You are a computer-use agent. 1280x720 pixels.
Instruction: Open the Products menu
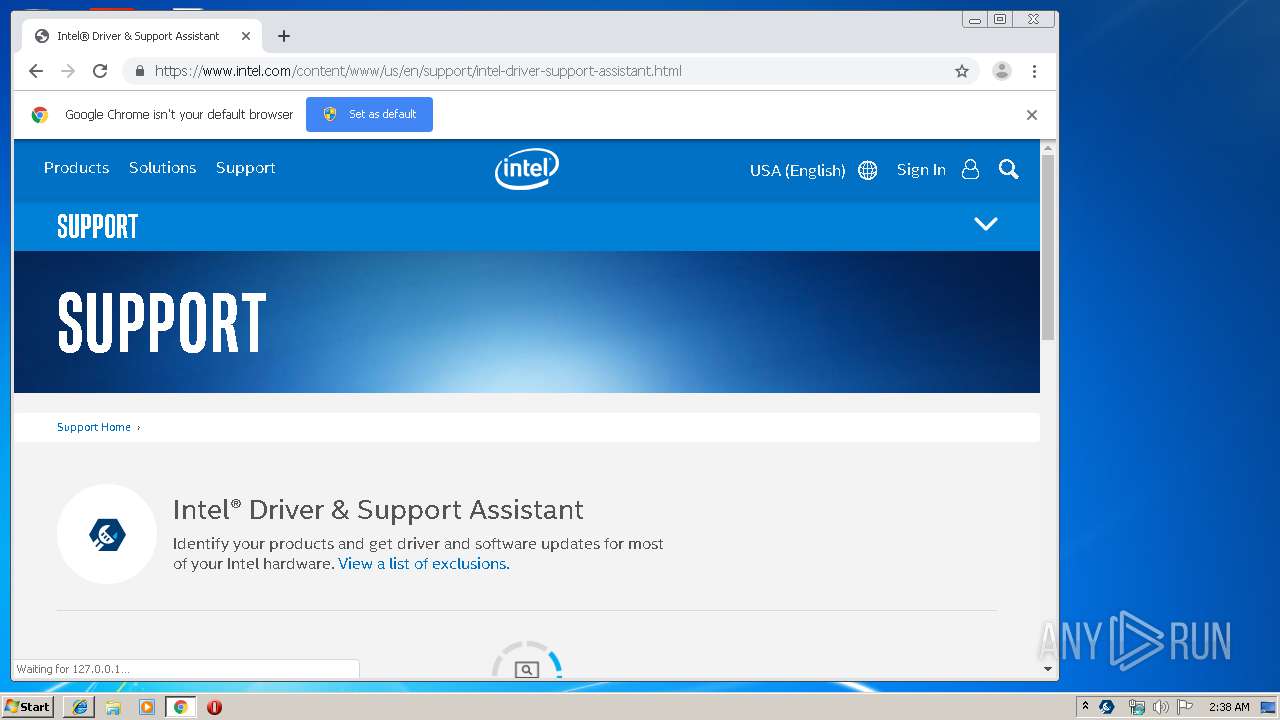pyautogui.click(x=76, y=168)
